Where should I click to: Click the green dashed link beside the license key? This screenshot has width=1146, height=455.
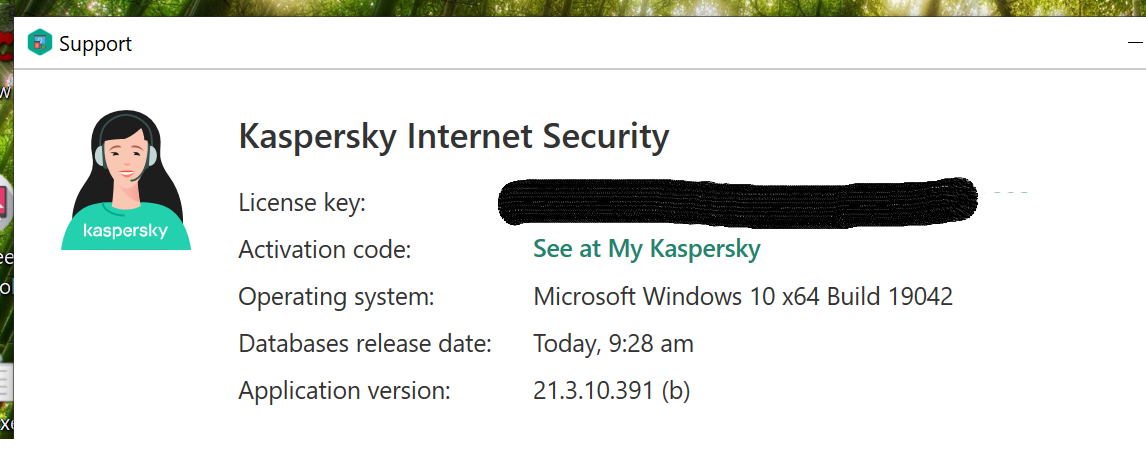1010,190
